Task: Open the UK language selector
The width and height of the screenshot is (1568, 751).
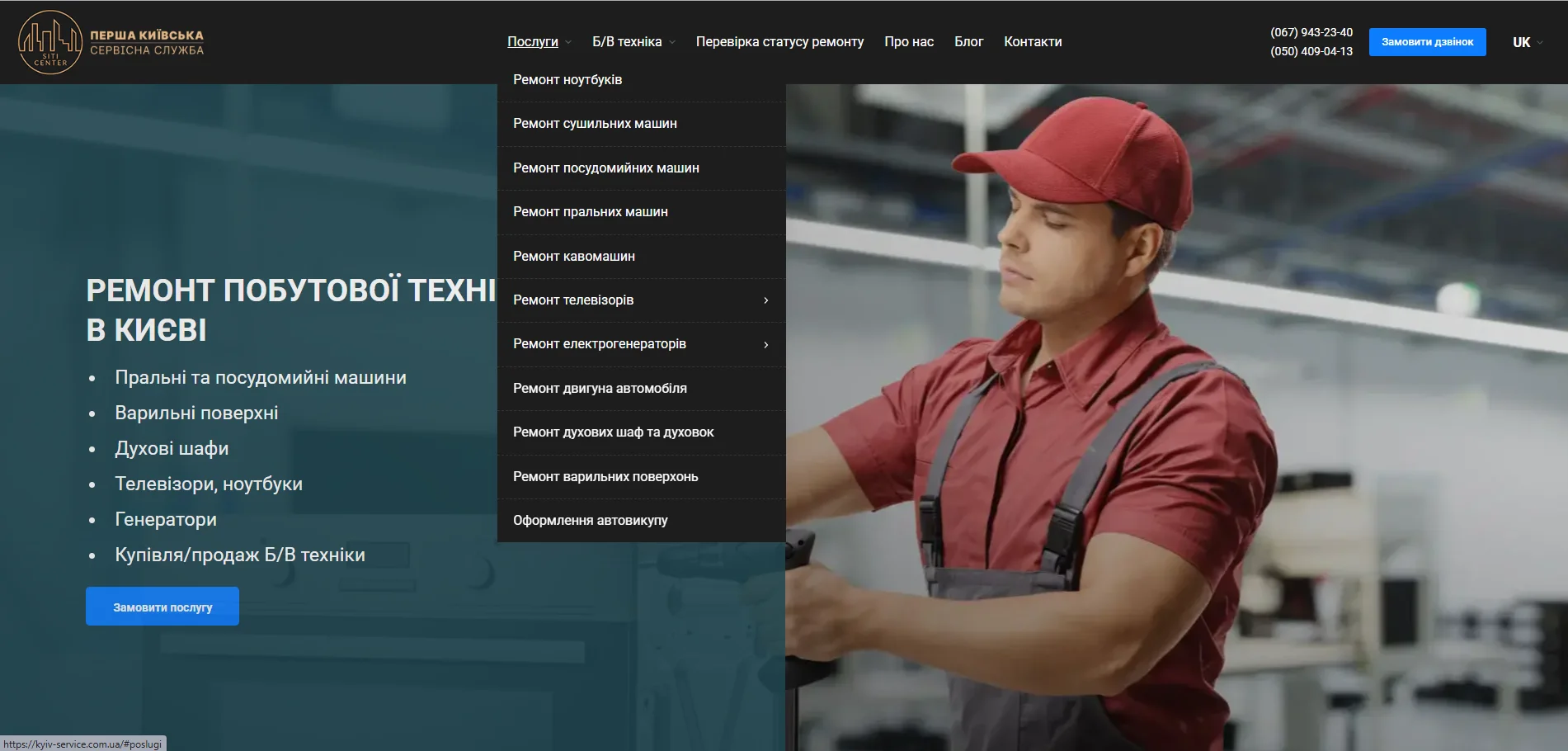Action: [x=1527, y=42]
